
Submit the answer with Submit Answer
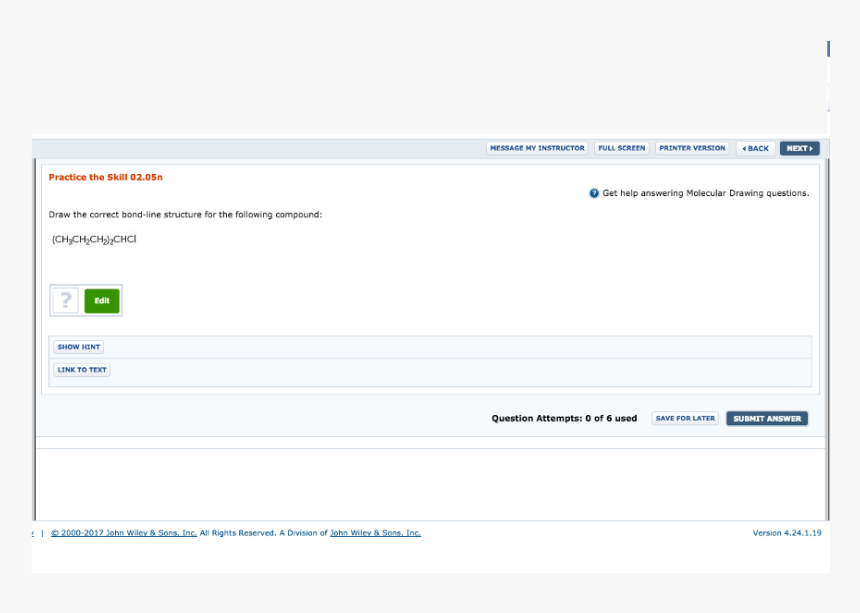click(x=767, y=418)
